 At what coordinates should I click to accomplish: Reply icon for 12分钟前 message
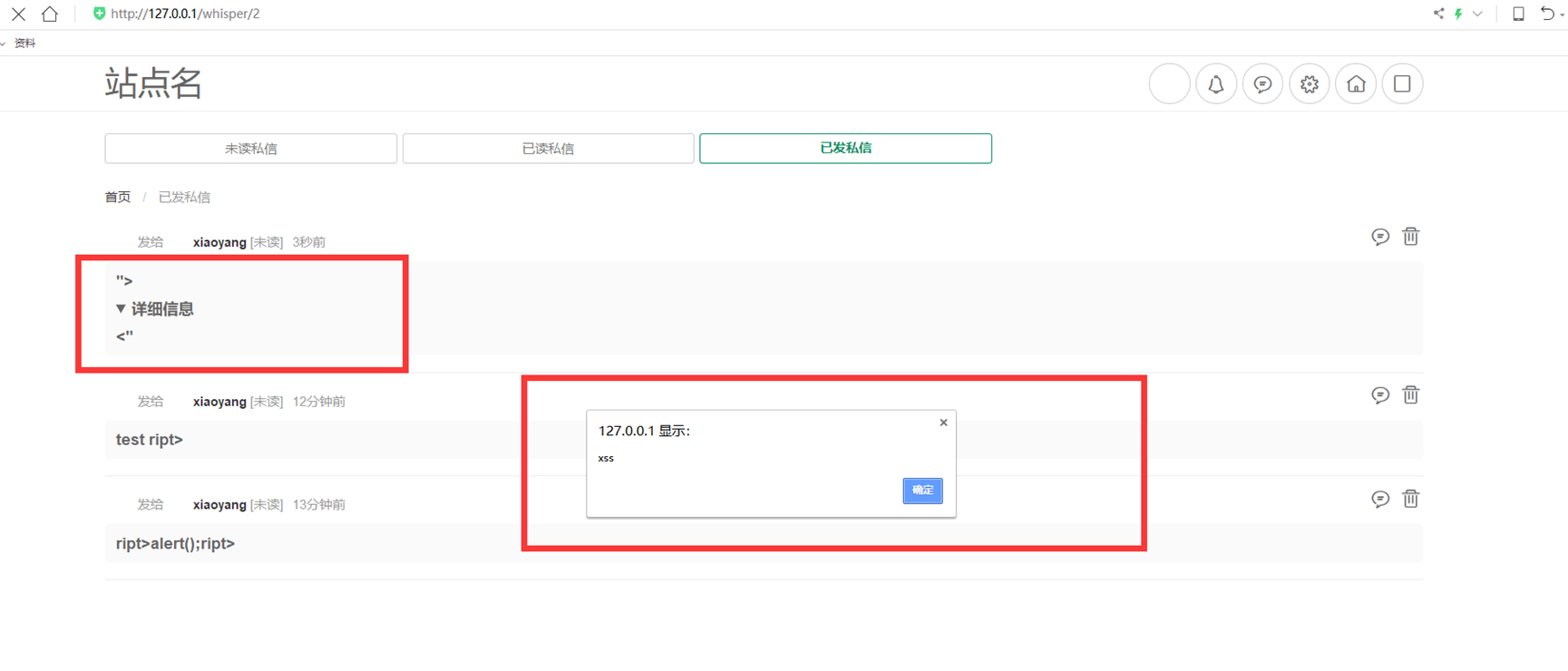click(1380, 394)
